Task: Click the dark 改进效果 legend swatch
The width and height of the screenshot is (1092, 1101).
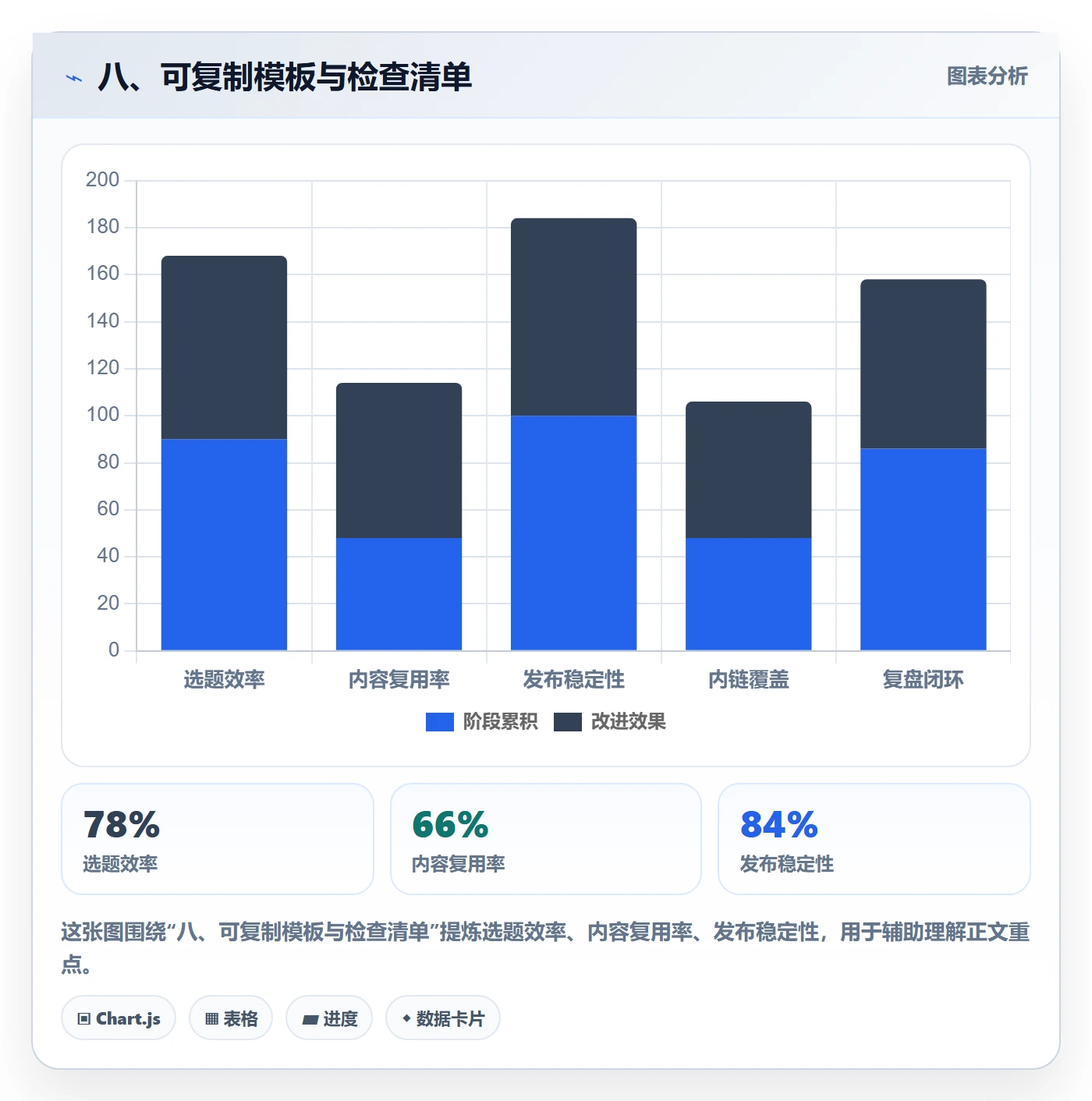Action: pos(568,722)
